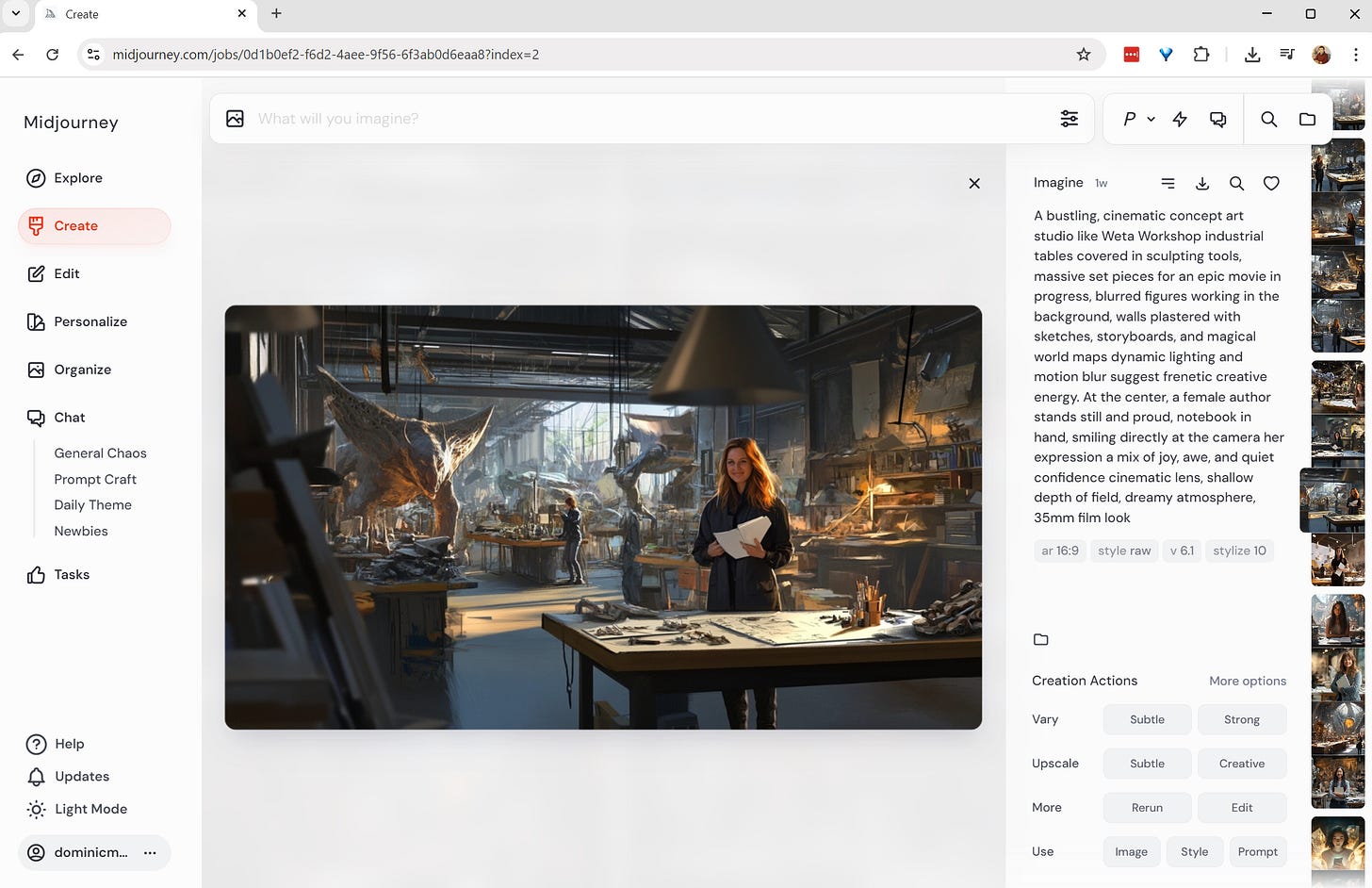1372x888 pixels.
Task: Toggle fast mode lightning icon
Action: pos(1180,119)
